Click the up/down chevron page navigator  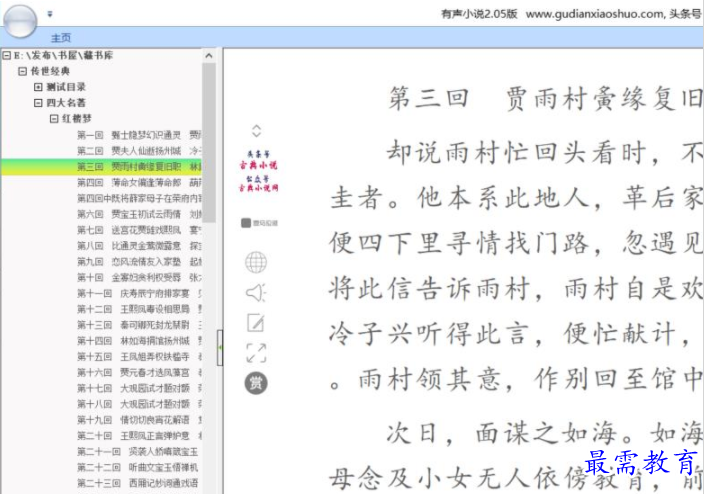(256, 131)
